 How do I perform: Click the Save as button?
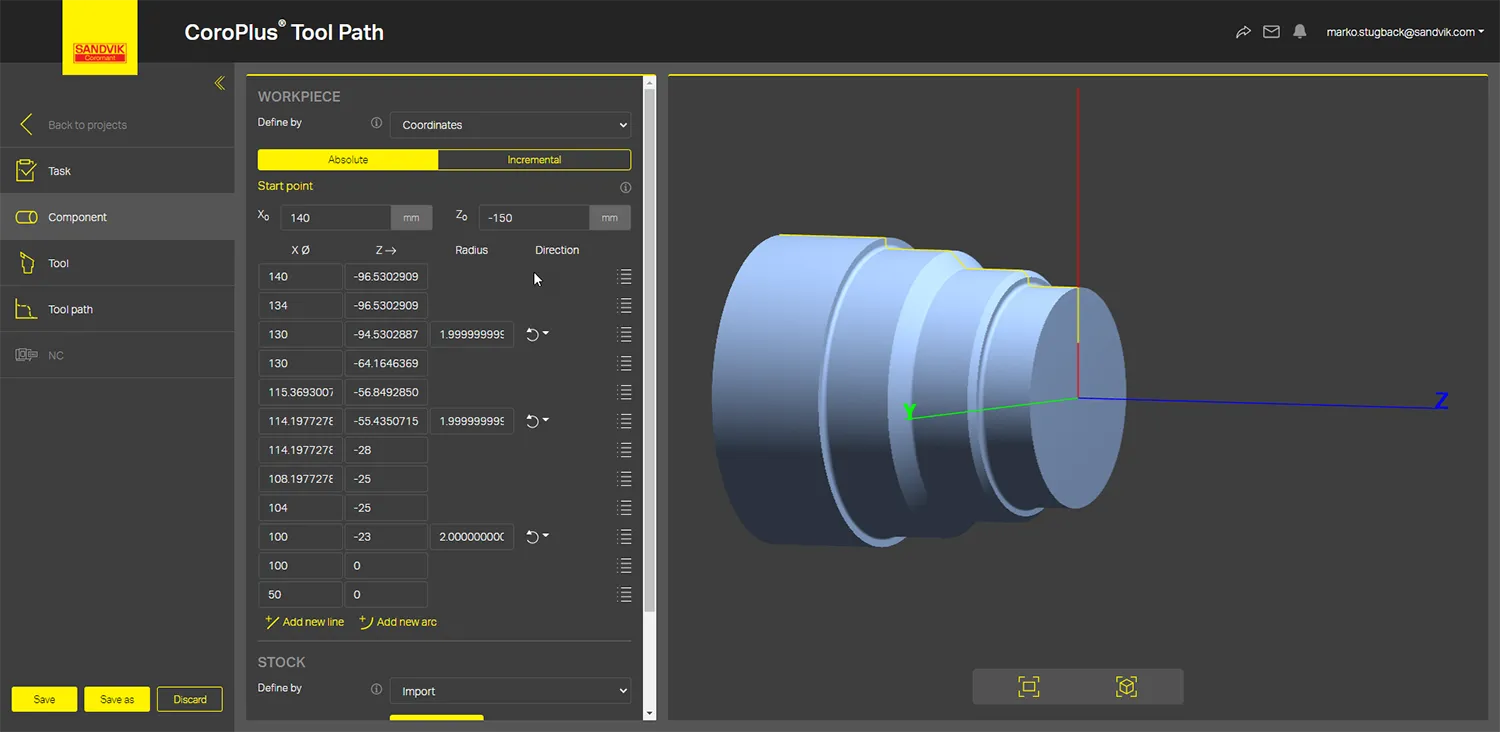117,699
